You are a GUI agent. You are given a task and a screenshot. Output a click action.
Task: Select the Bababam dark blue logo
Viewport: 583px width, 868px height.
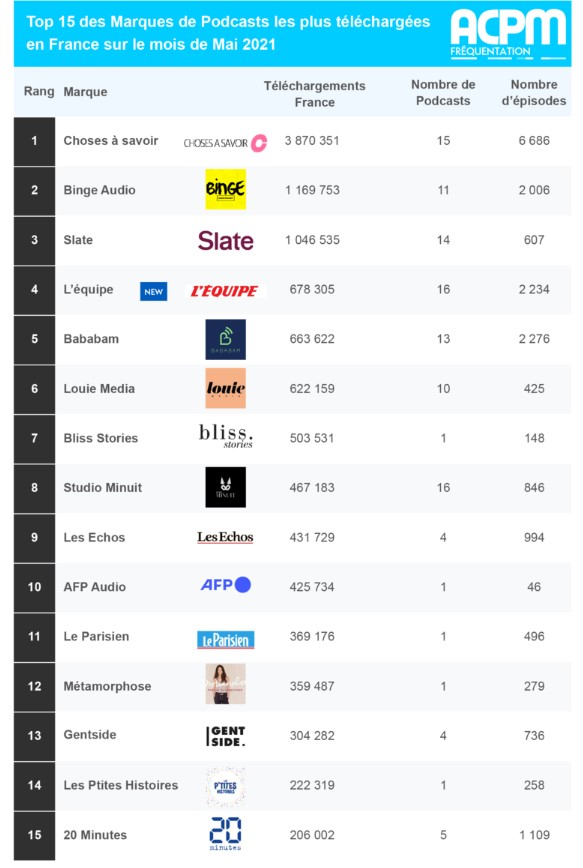point(225,339)
